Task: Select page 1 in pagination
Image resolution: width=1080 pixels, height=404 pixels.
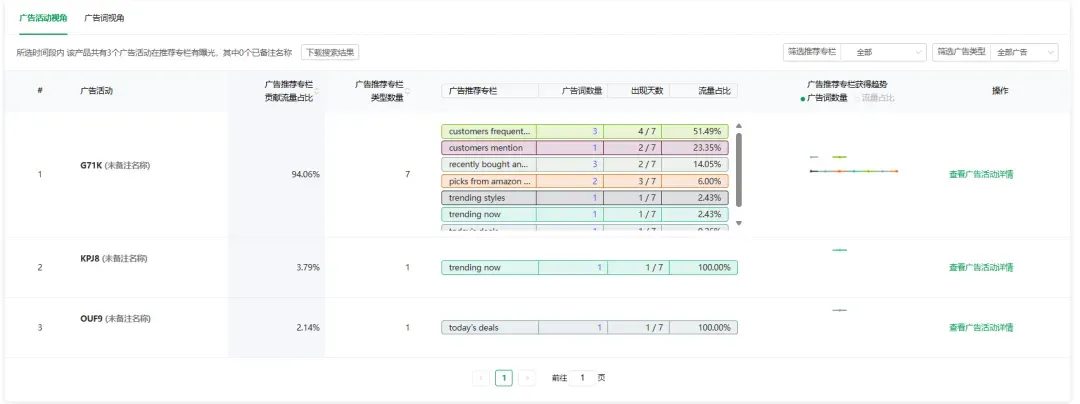Action: coord(503,378)
